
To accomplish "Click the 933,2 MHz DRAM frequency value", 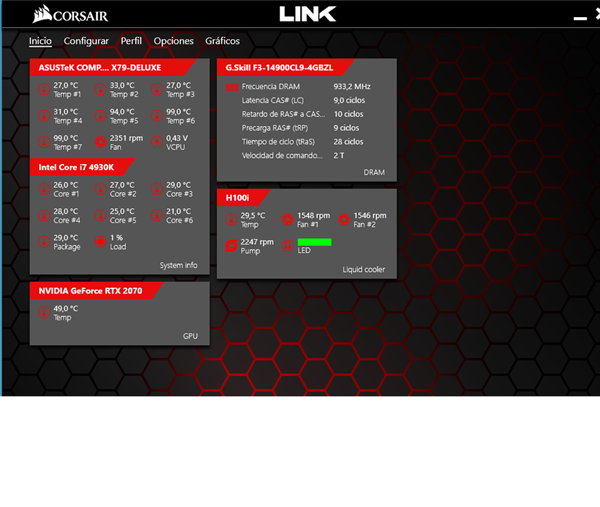I will coord(352,86).
